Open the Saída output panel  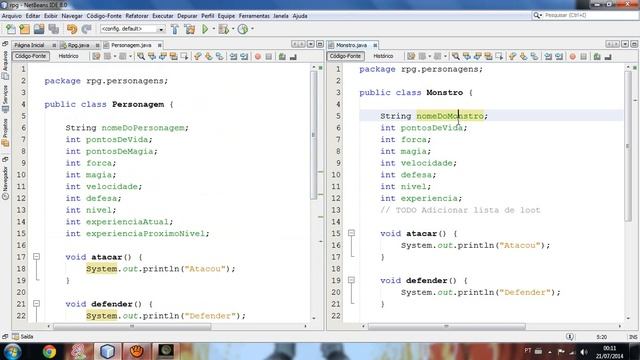23,337
